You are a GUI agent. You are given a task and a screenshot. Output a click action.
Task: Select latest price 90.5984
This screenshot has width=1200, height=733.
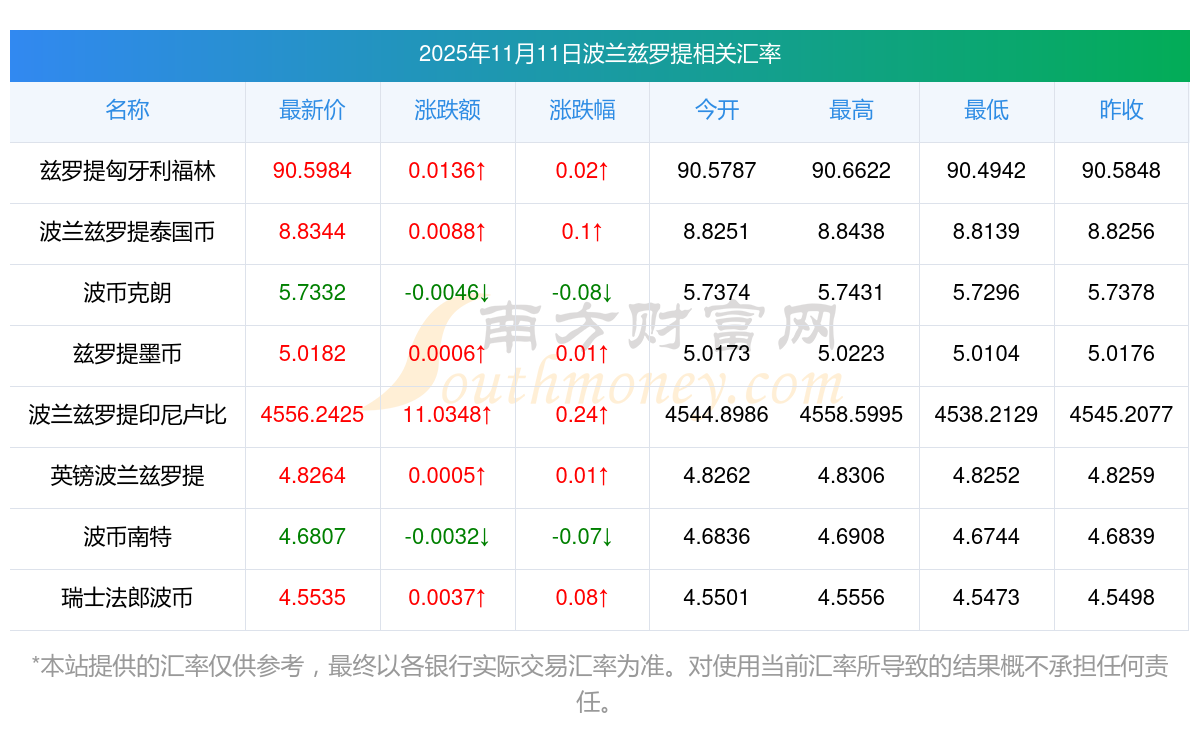(x=312, y=171)
